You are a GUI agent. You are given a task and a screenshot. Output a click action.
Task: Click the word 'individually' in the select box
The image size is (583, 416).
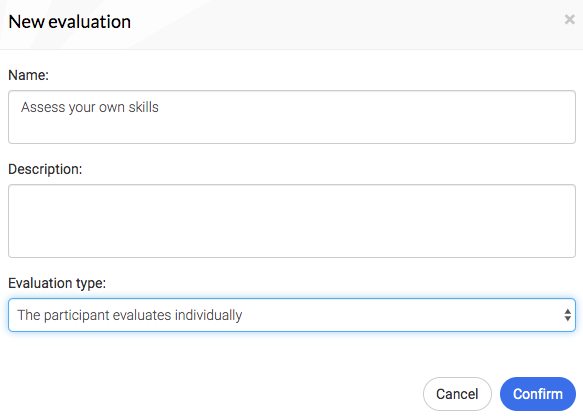pos(209,315)
